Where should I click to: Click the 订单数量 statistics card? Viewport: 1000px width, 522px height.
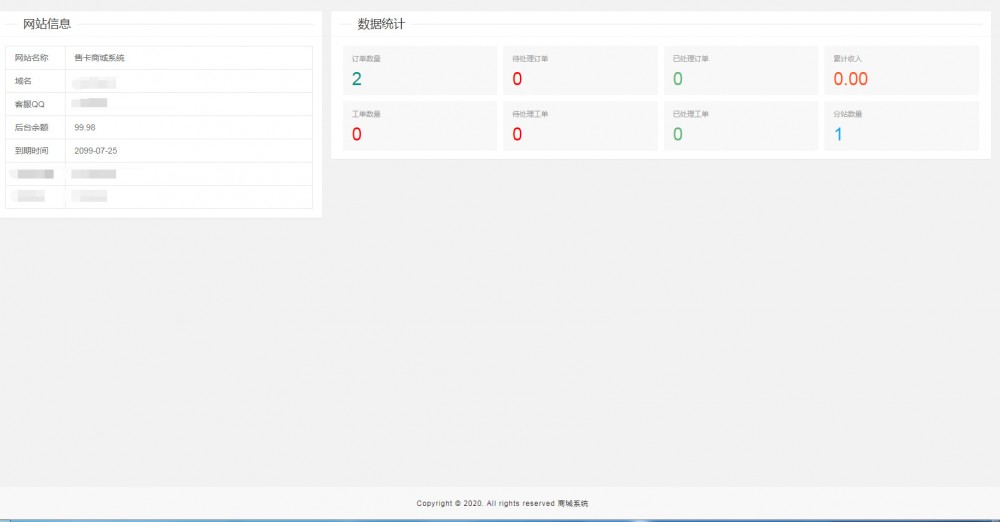[x=419, y=71]
